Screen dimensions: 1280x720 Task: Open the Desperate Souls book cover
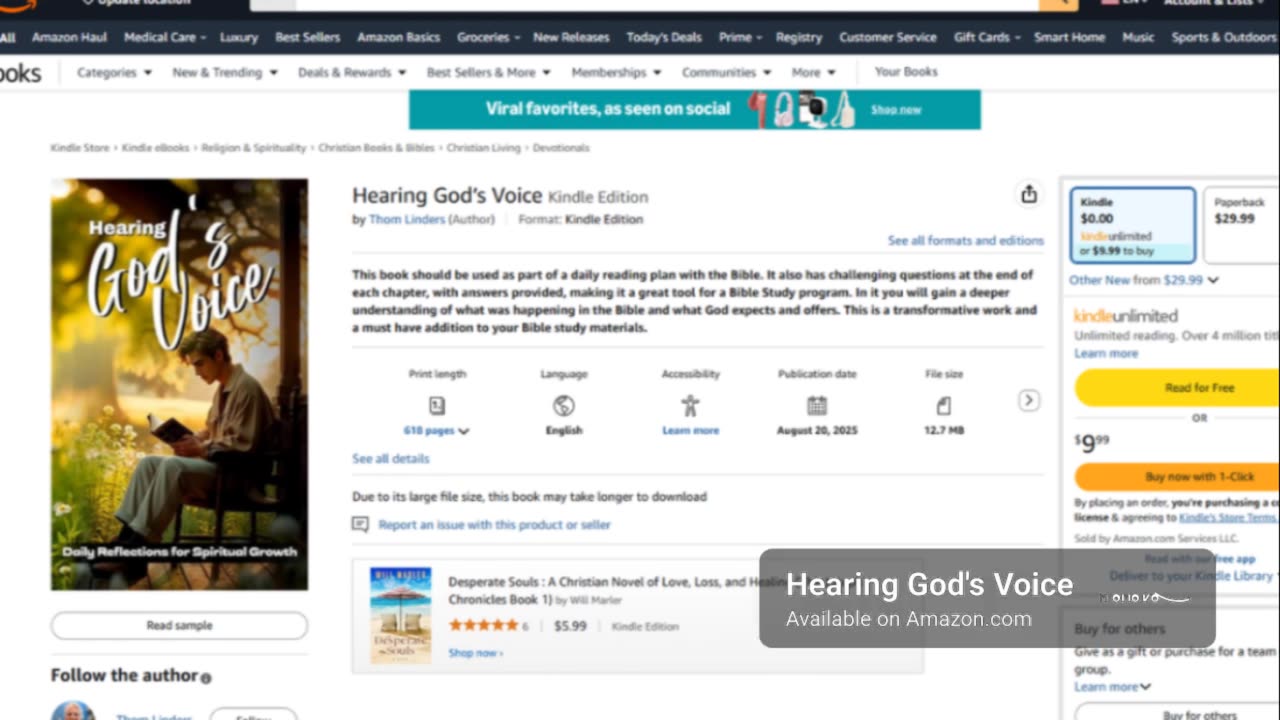(400, 615)
